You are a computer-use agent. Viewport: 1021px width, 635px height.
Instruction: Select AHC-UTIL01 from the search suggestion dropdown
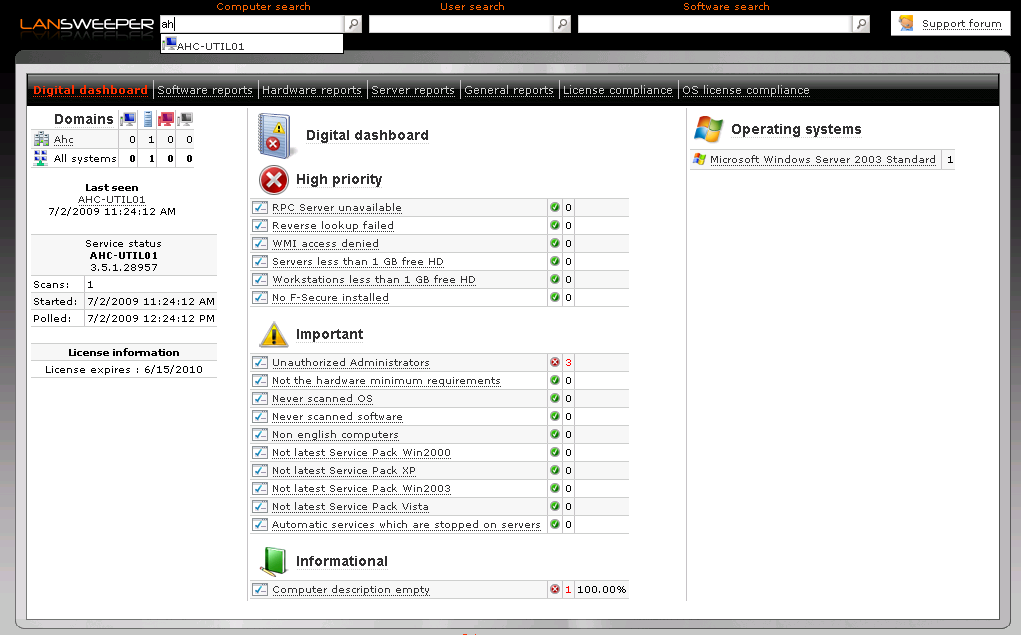pos(210,45)
